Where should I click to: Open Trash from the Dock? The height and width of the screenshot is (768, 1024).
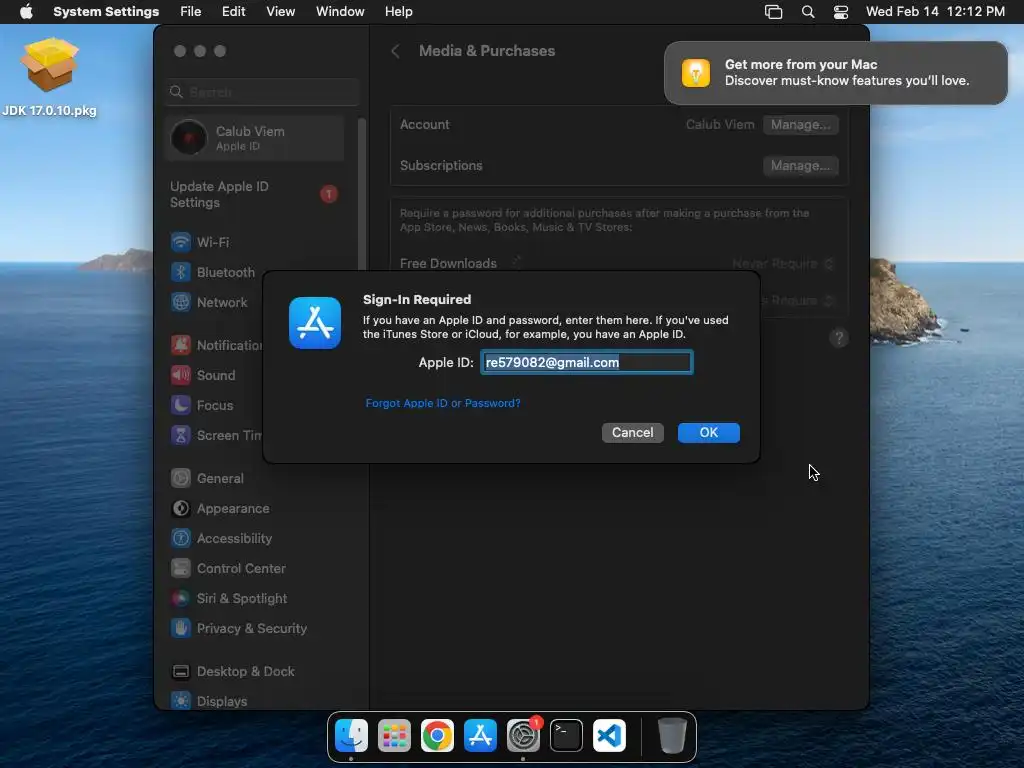tap(672, 735)
